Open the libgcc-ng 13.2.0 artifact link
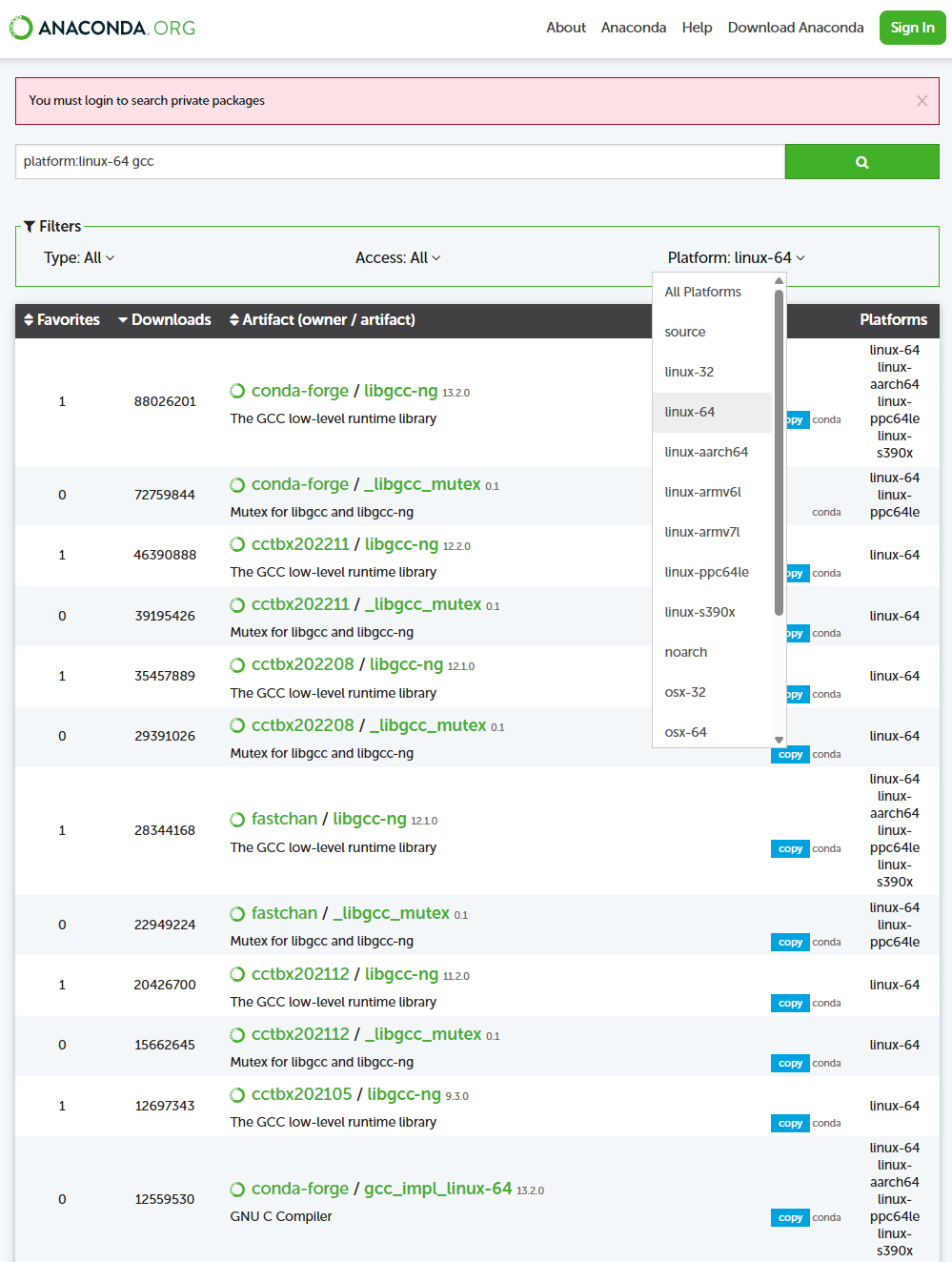Viewport: 952px width, 1262px height. (401, 391)
